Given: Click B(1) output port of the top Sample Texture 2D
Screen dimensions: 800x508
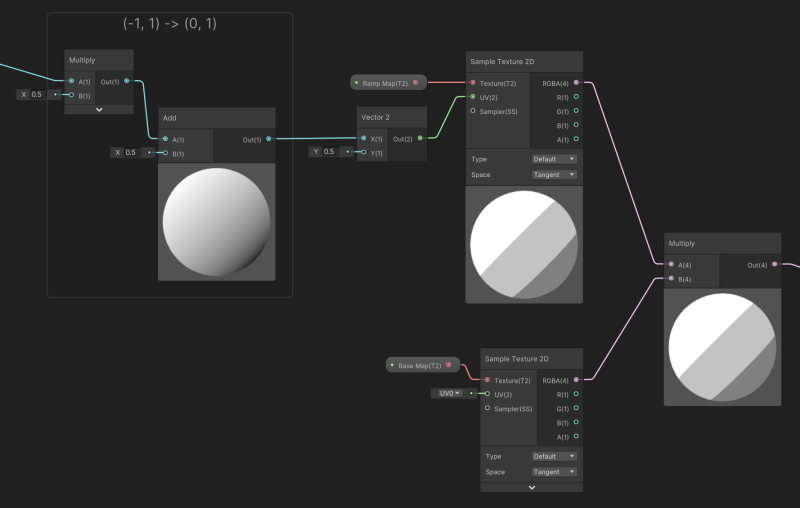Looking at the screenshot, I should click(x=576, y=125).
